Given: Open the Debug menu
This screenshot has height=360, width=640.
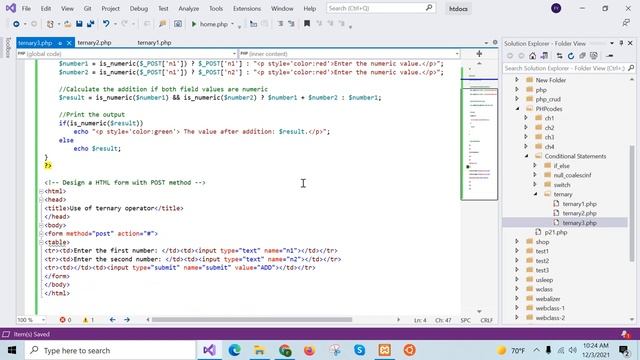Looking at the screenshot, I should click(139, 9).
